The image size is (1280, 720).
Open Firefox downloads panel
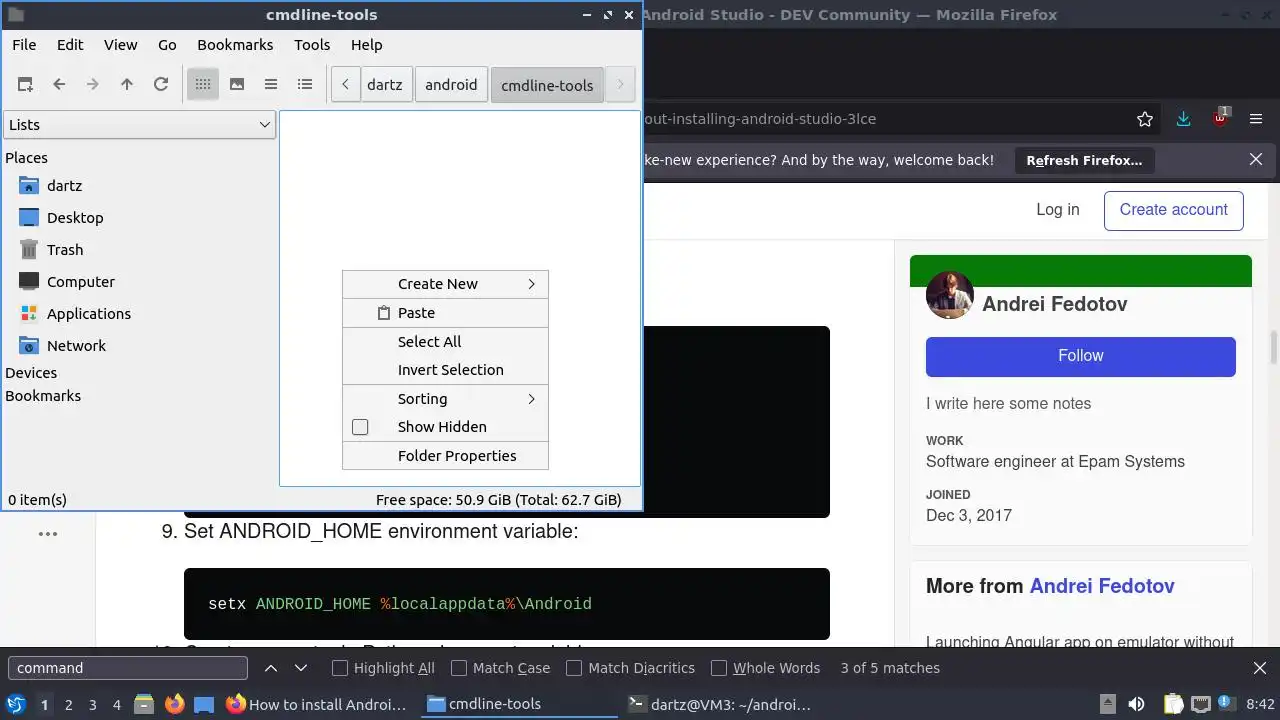[1184, 119]
